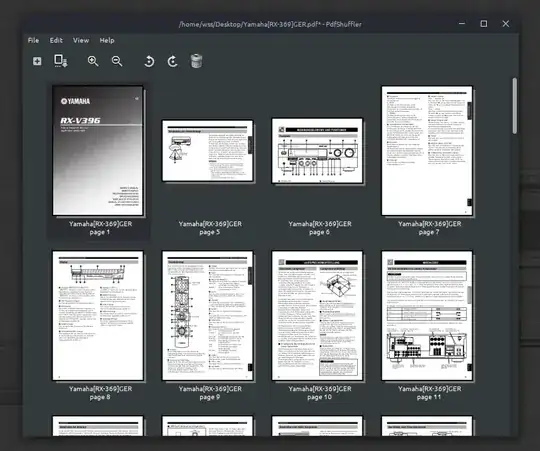
Task: Click the import PDF plus icon
Action: [37, 61]
